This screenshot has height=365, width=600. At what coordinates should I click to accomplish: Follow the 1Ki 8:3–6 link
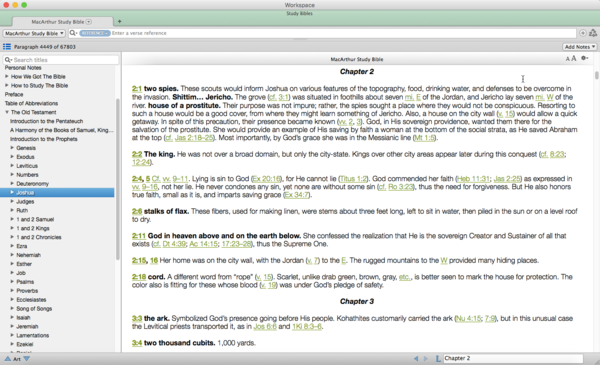307,326
